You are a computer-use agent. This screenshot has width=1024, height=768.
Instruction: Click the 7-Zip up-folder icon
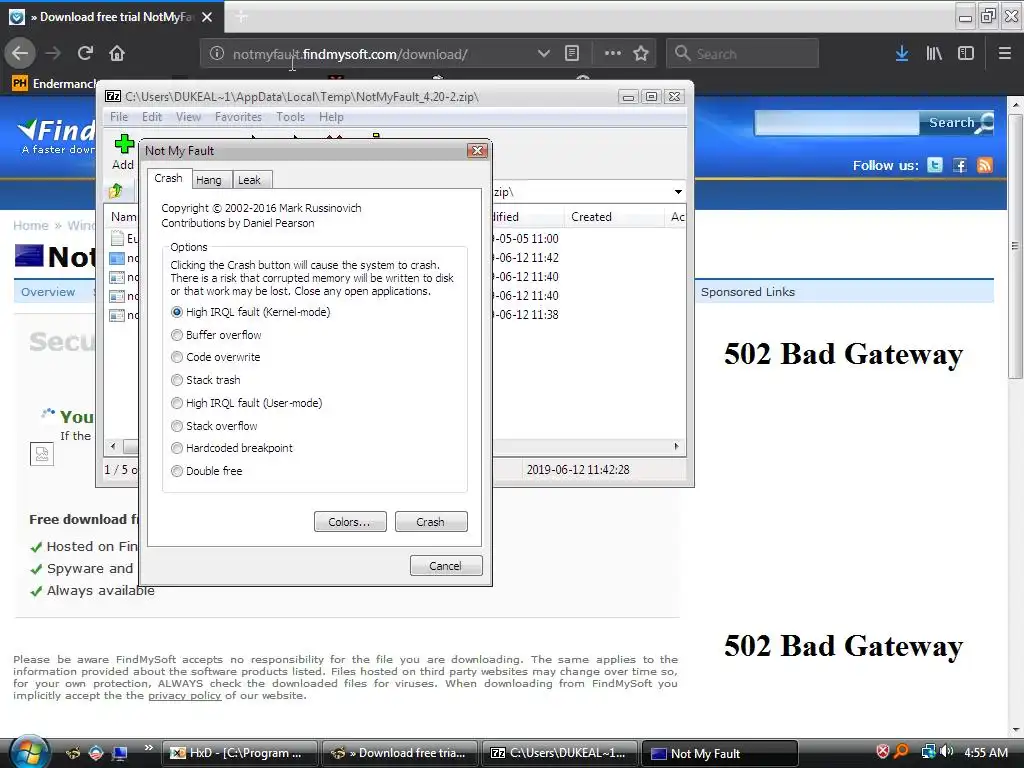(116, 191)
